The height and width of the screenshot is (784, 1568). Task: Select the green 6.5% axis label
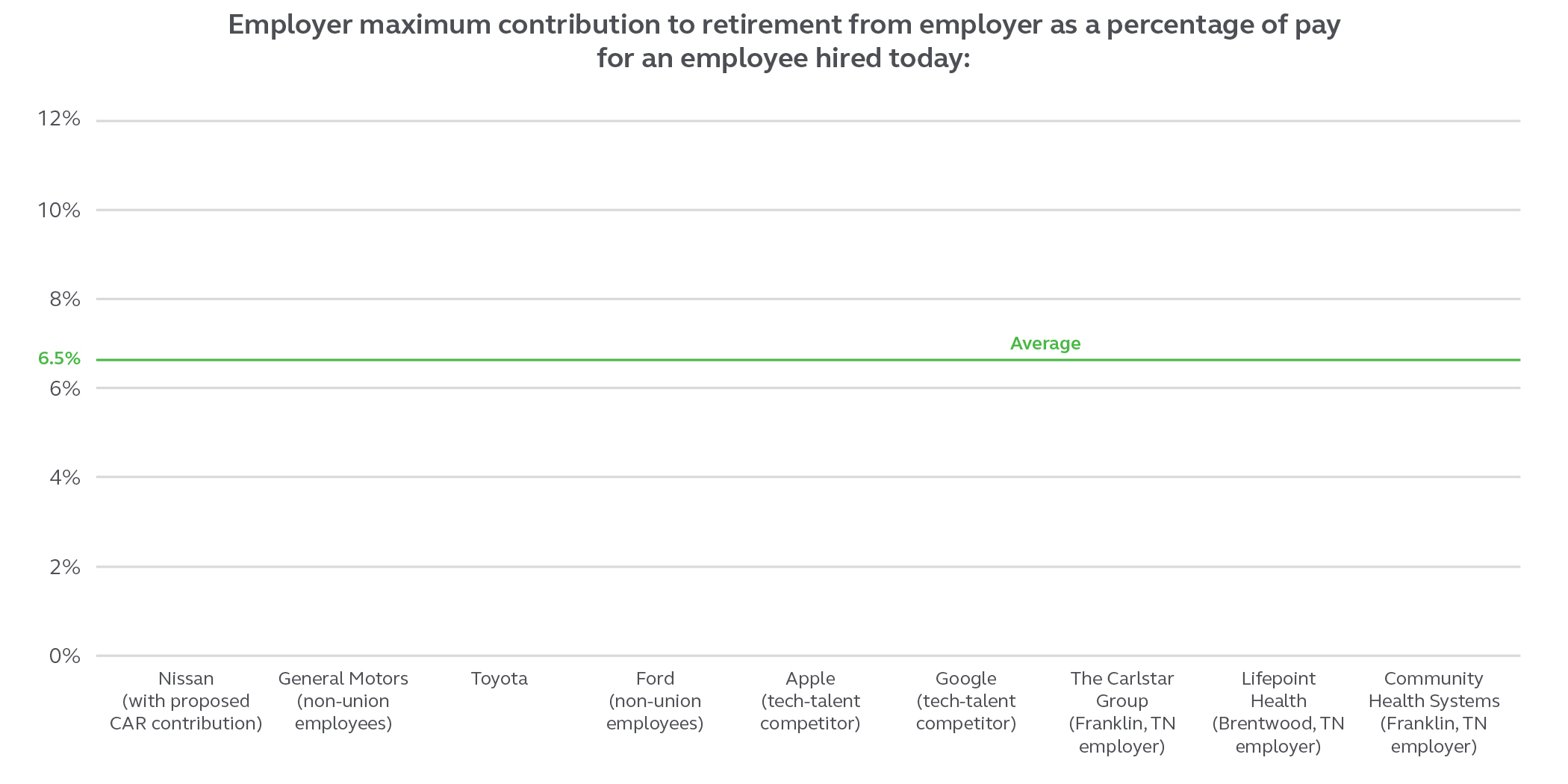(59, 358)
